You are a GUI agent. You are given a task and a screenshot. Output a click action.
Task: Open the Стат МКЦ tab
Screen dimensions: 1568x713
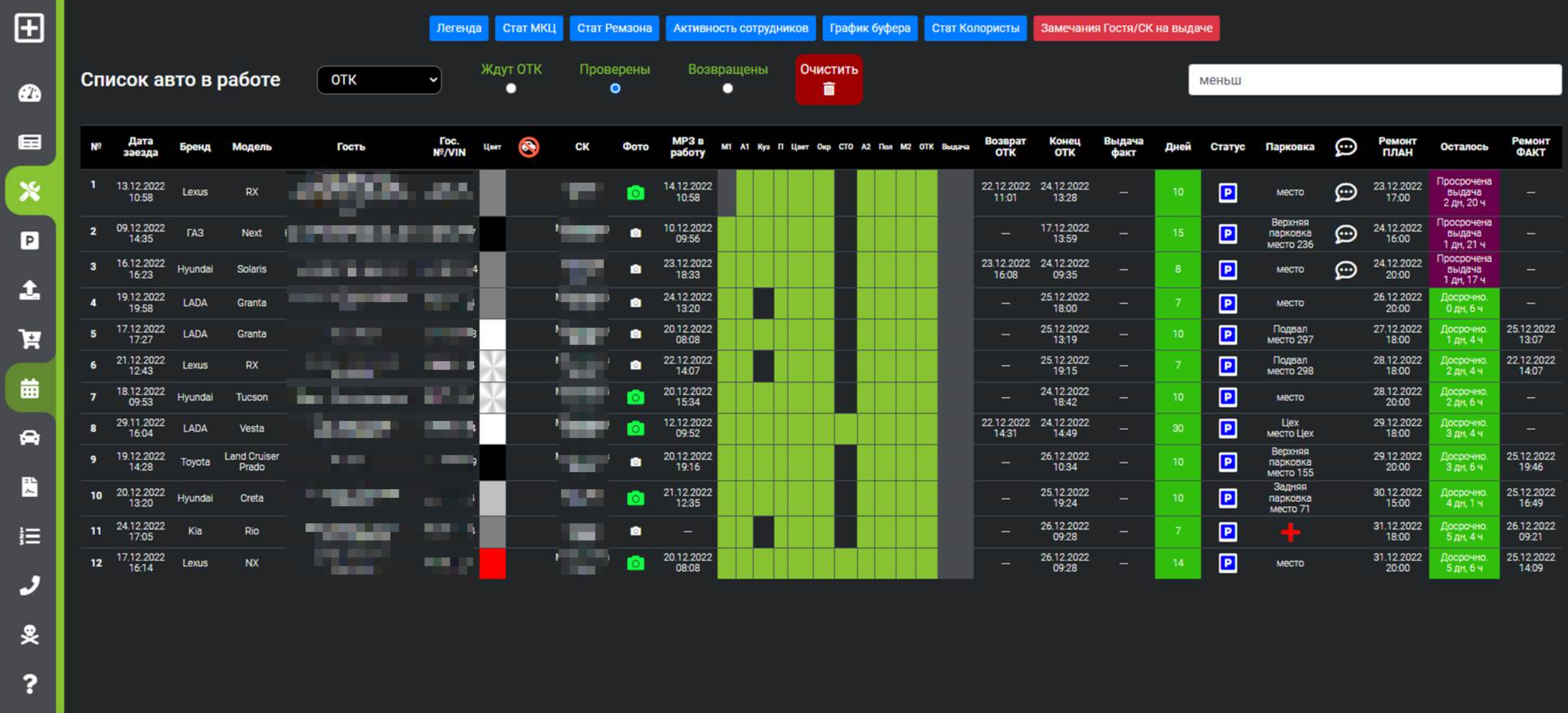point(529,28)
